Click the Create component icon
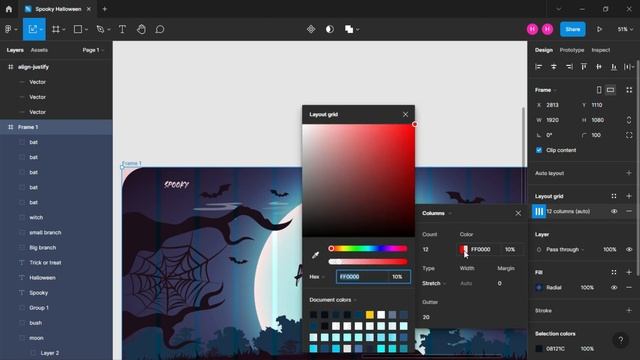Viewport: 640px width, 360px height. (x=311, y=29)
